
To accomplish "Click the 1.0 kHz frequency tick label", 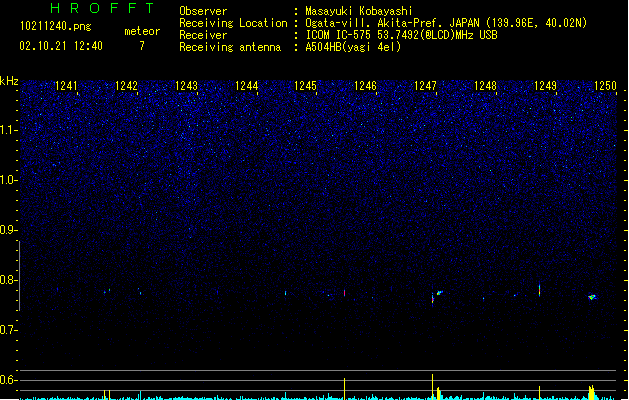I will coord(7,180).
